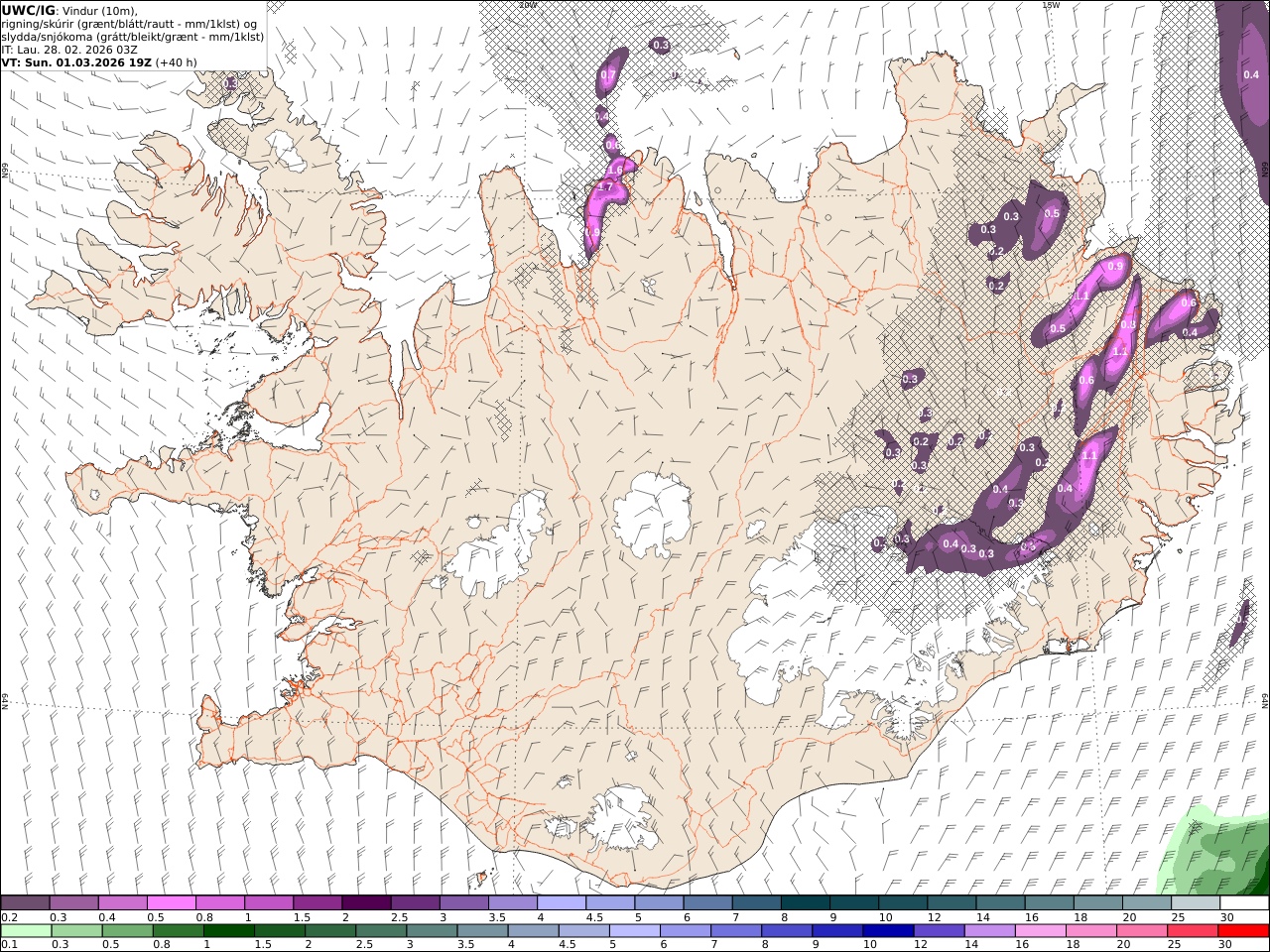Click the dark green swatch labeled 1 in bottom legend
1270x952 pixels.
(x=229, y=931)
